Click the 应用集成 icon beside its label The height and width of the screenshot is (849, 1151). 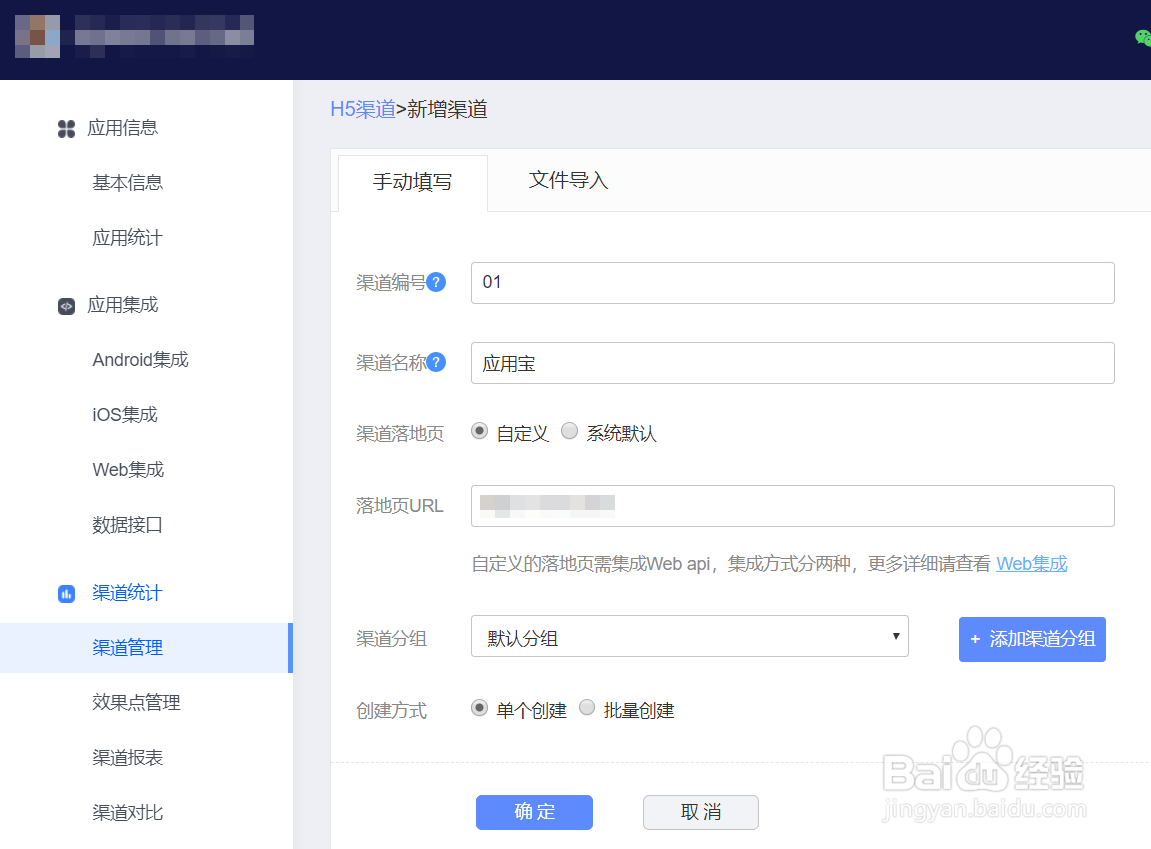click(65, 305)
